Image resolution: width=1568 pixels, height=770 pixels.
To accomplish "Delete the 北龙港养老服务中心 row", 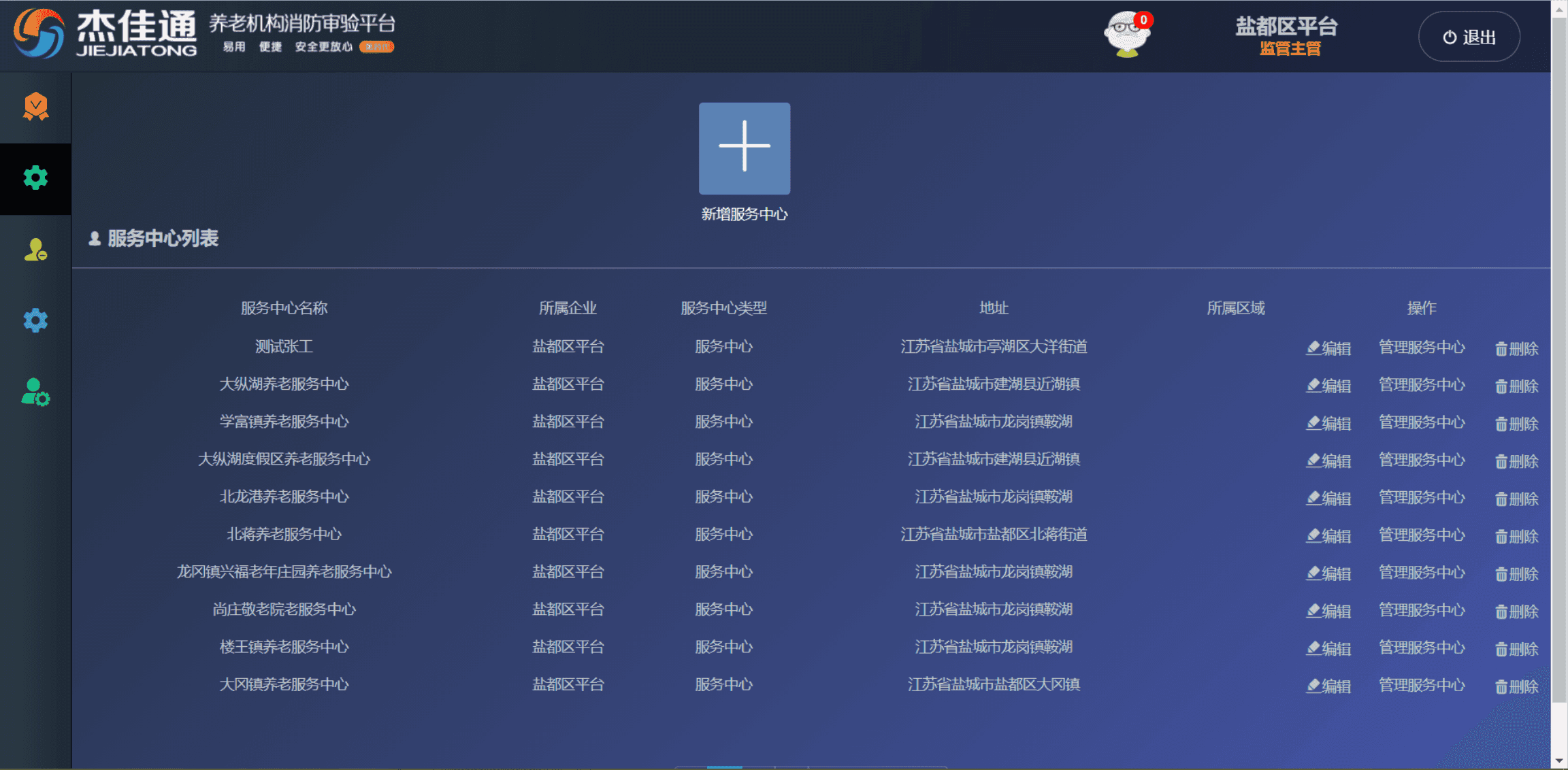I will 1516,499.
